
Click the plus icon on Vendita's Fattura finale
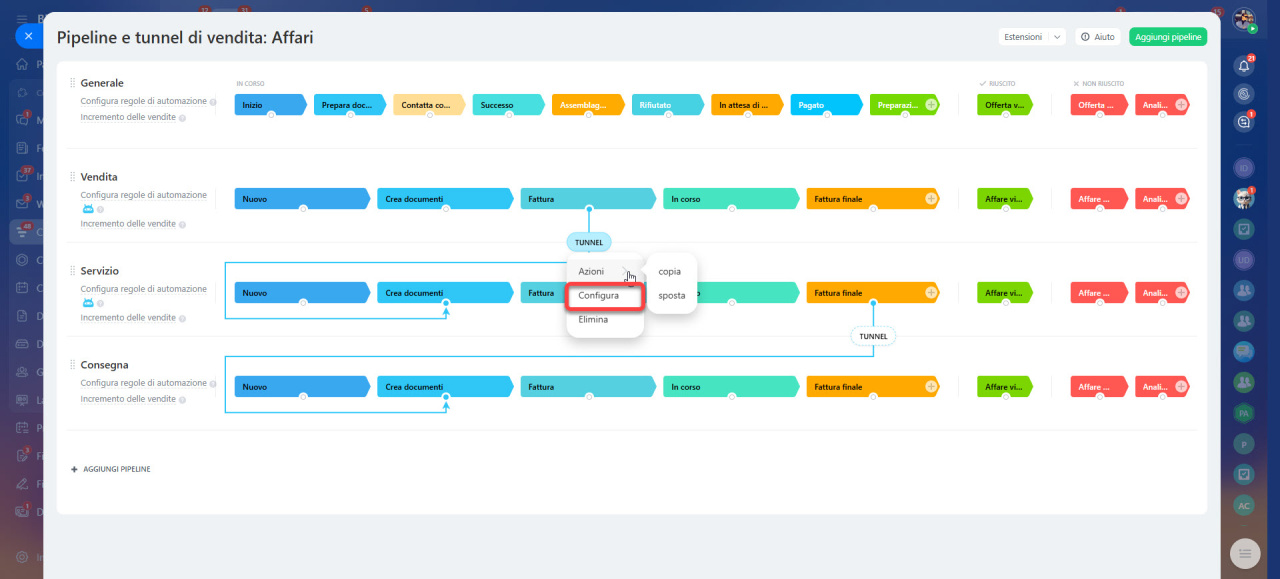[x=931, y=199]
